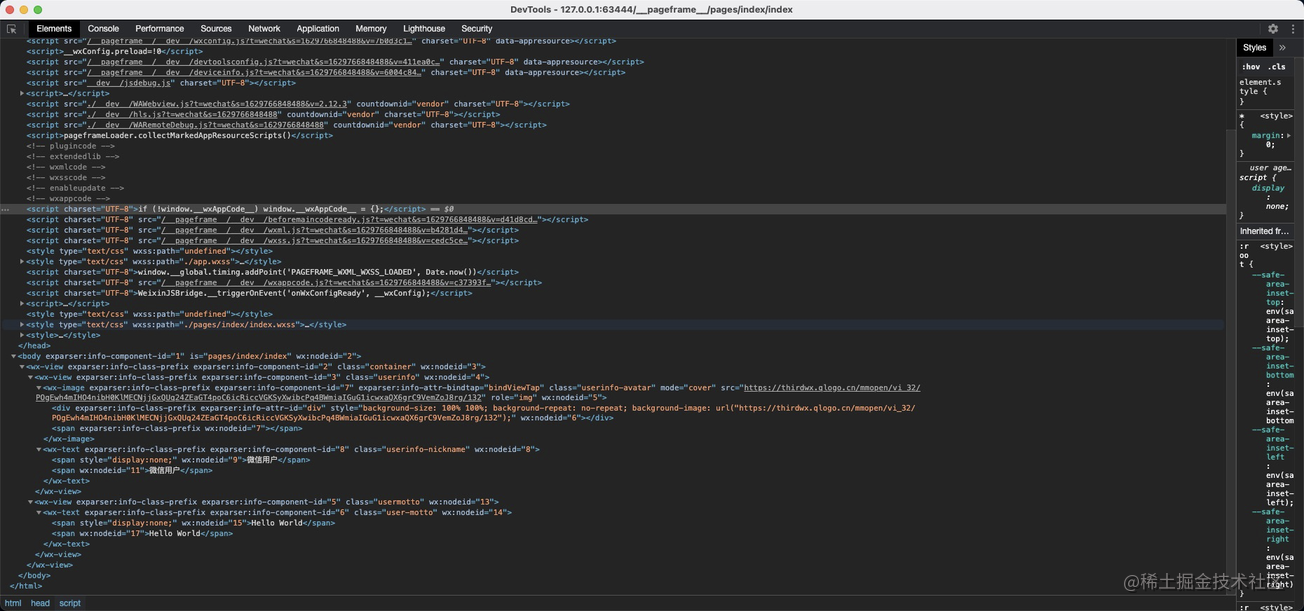The height and width of the screenshot is (611, 1304).
Task: Select span with wx:nodeid 11 微信用户
Action: 133,470
